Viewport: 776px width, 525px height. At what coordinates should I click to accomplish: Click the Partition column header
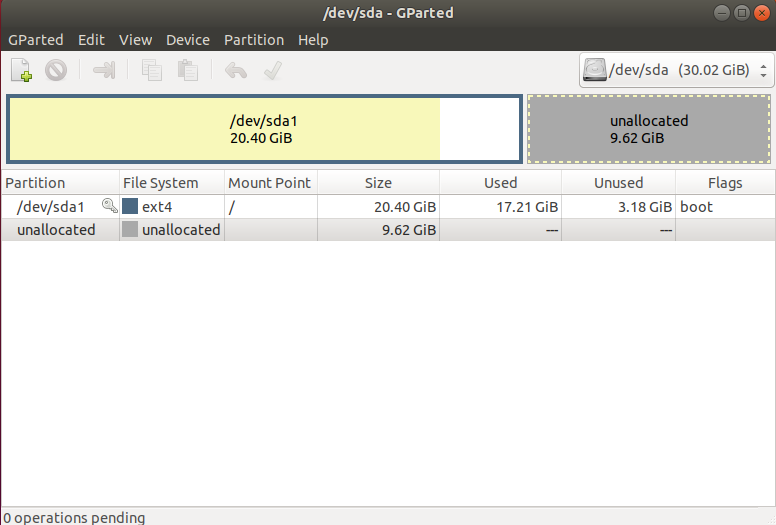coord(60,183)
